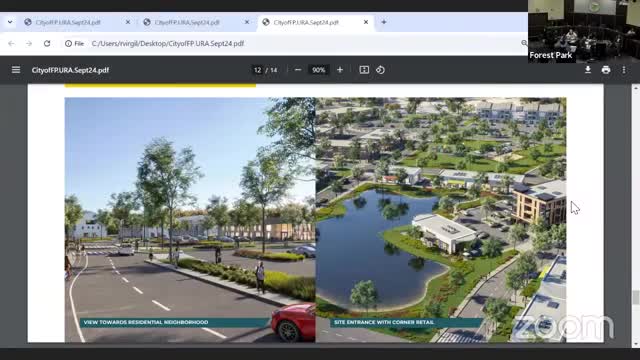Image resolution: width=640 pixels, height=360 pixels.
Task: Open a new browser tab
Action: (384, 22)
